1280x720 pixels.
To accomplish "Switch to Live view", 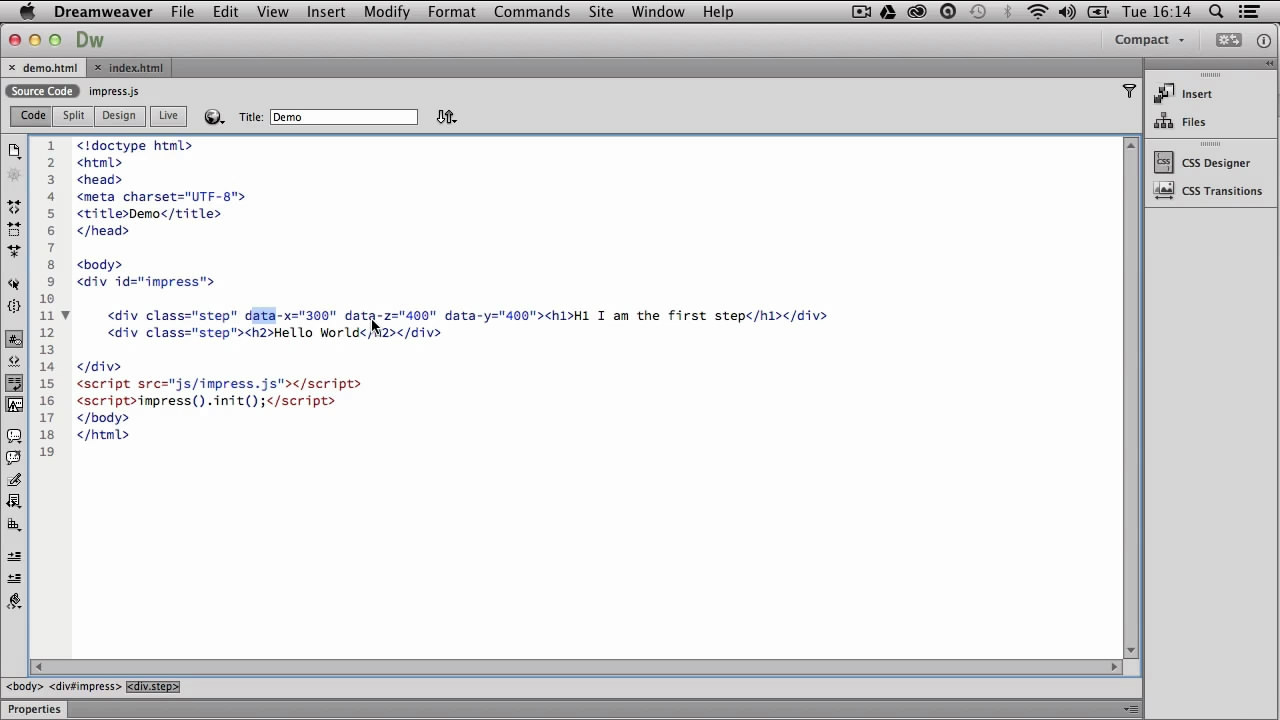I will pos(168,116).
